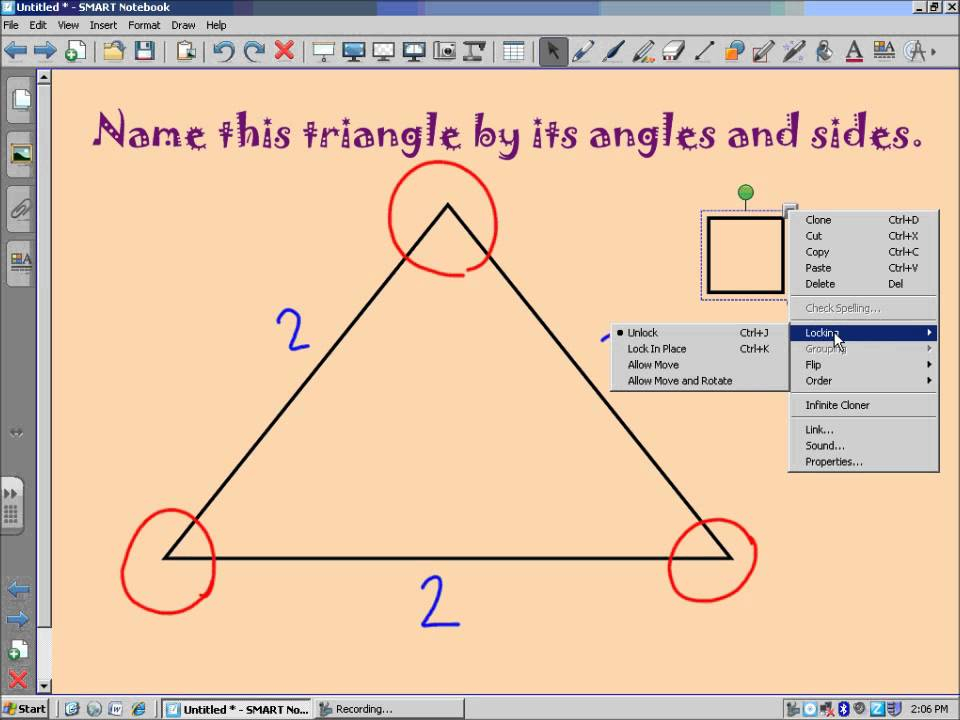The image size is (960, 720).
Task: Switch to Full Screen view icon
Action: click(354, 51)
